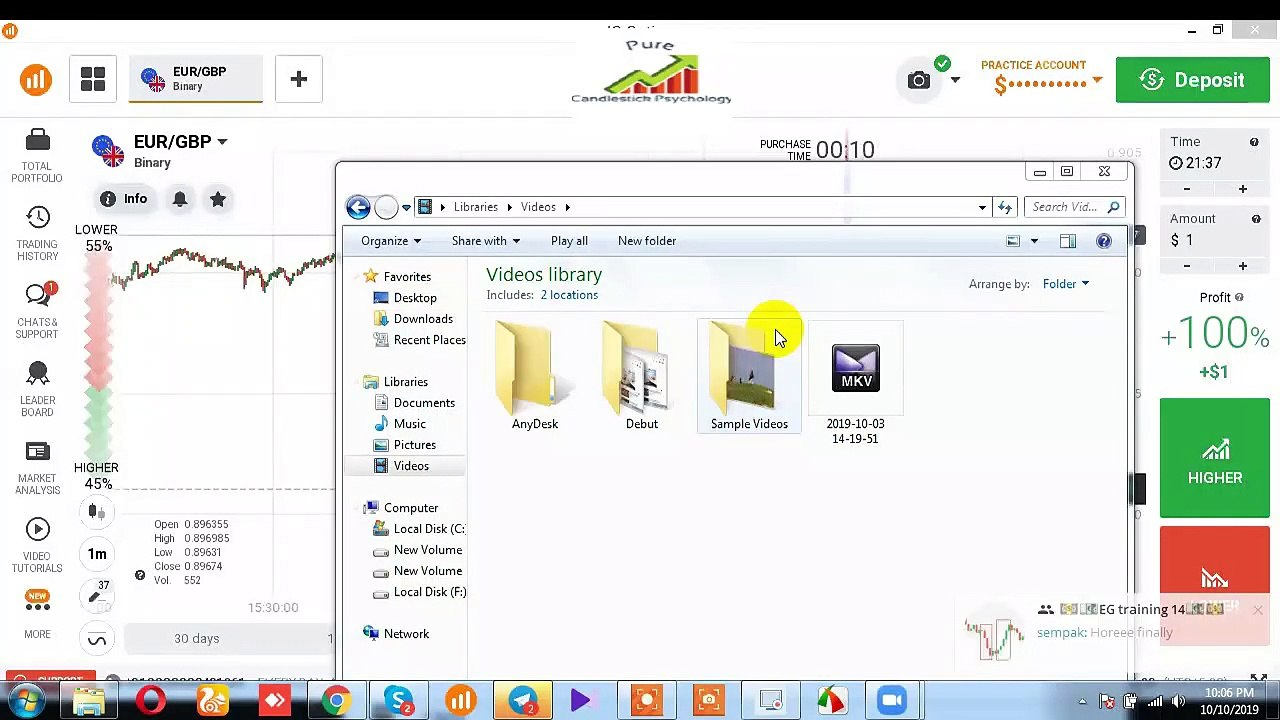Open the drawing tools pencil icon
This screenshot has height=720, width=1280.
pos(97,596)
